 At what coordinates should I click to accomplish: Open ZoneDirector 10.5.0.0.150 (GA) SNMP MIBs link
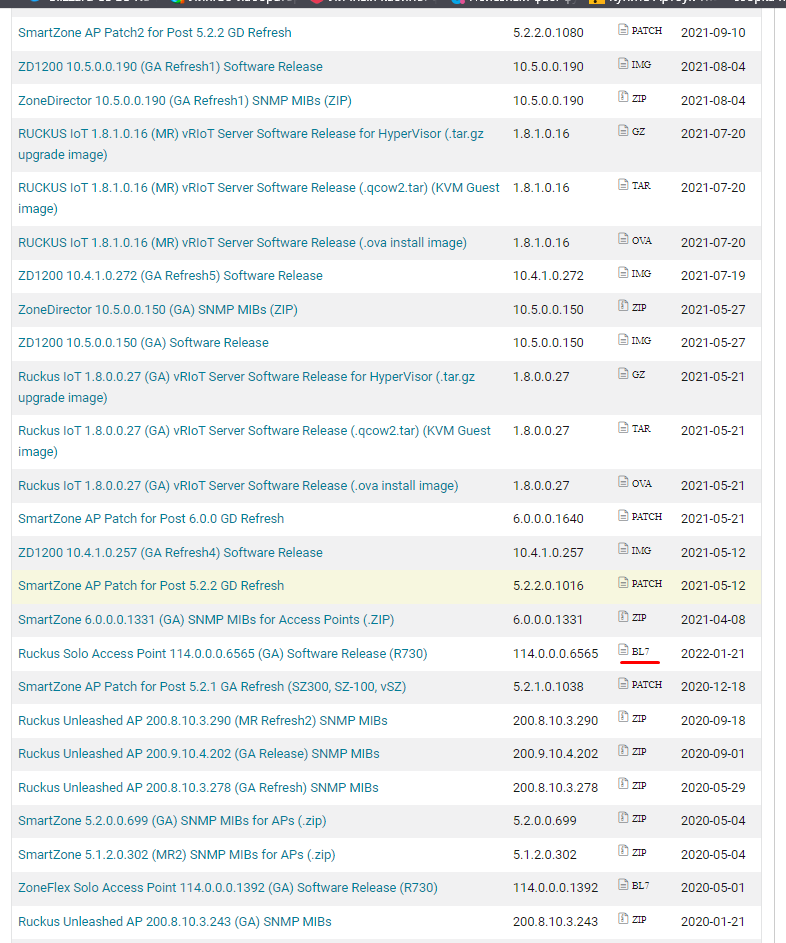tap(158, 310)
